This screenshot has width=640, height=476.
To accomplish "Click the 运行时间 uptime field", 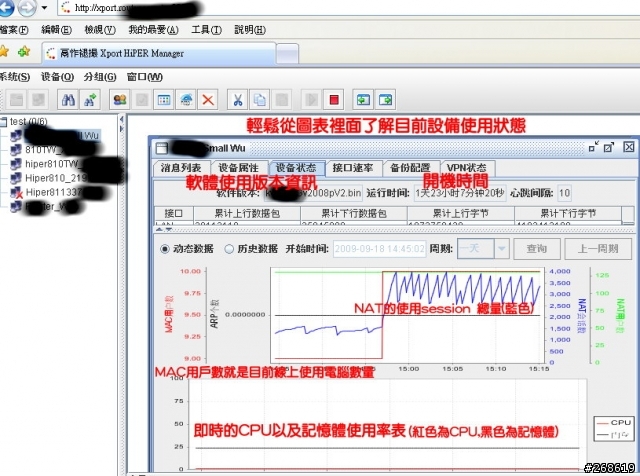I will [460, 193].
